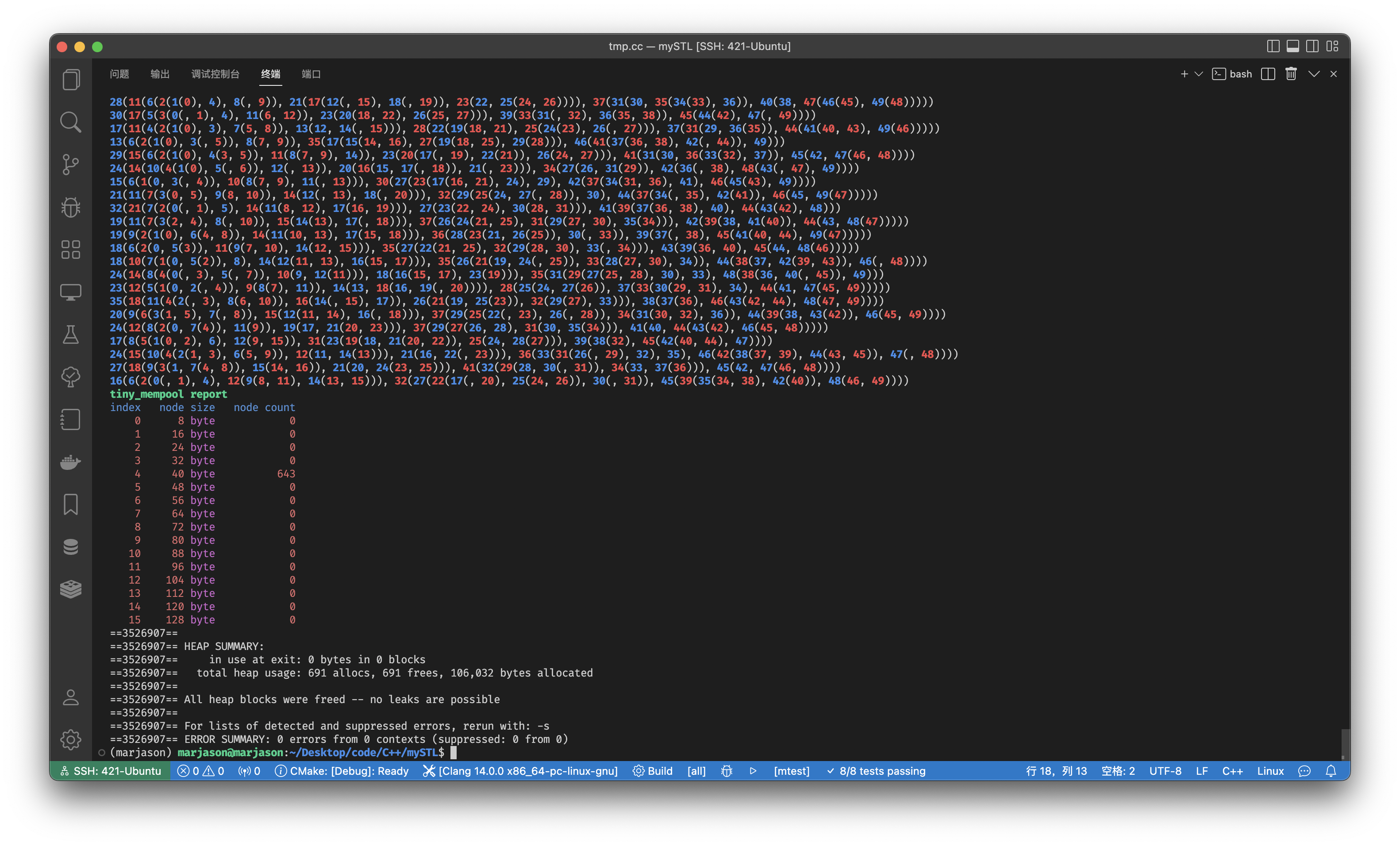Open the tree icon view in activity bar
1400x846 pixels.
pos(70,377)
